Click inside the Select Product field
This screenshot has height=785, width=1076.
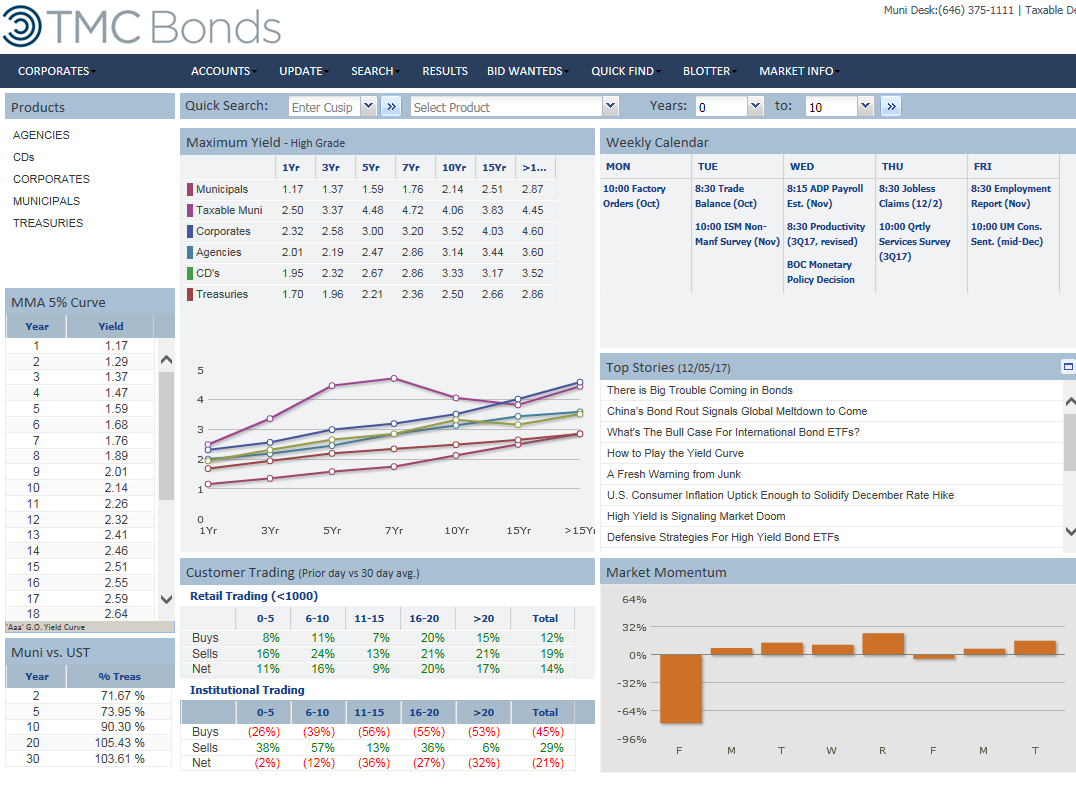tap(506, 107)
